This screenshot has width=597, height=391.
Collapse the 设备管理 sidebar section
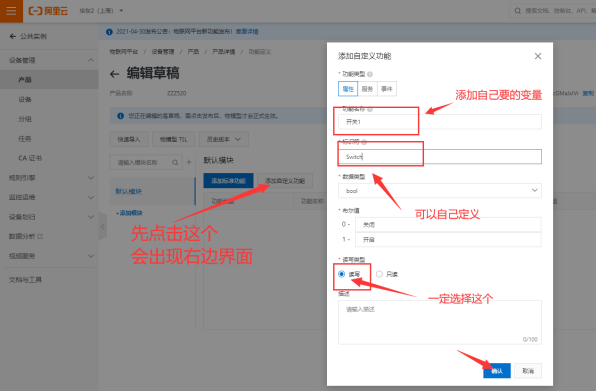coord(49,60)
